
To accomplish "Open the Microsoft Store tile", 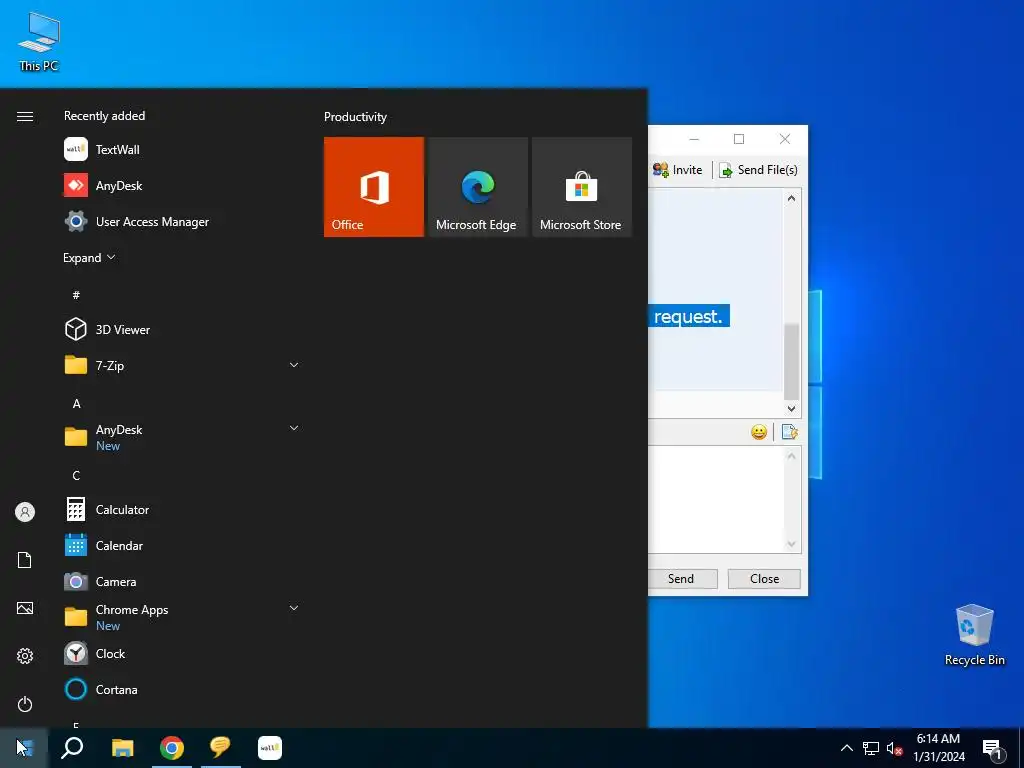I will pyautogui.click(x=582, y=187).
